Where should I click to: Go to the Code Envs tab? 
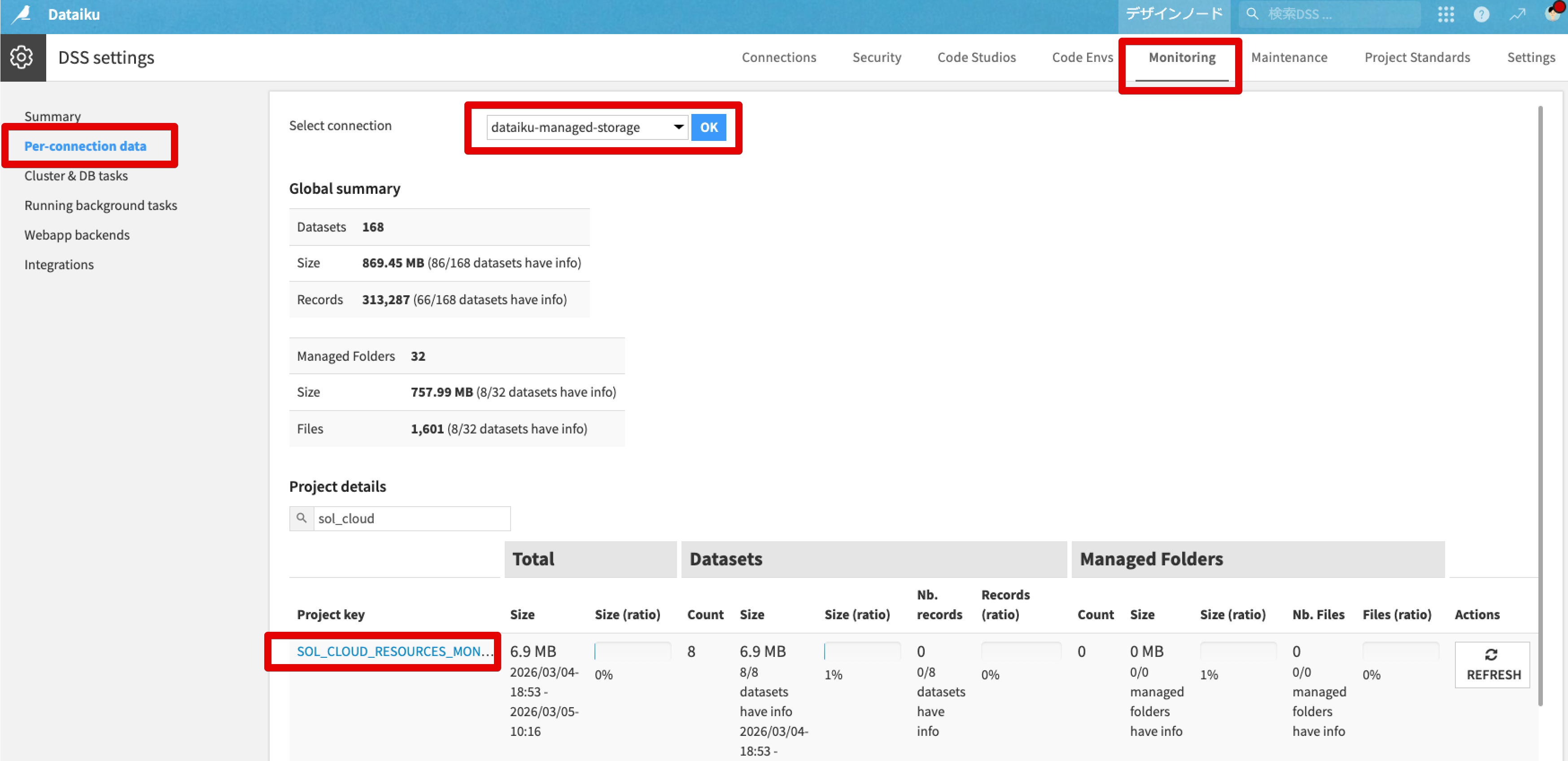coord(1082,57)
